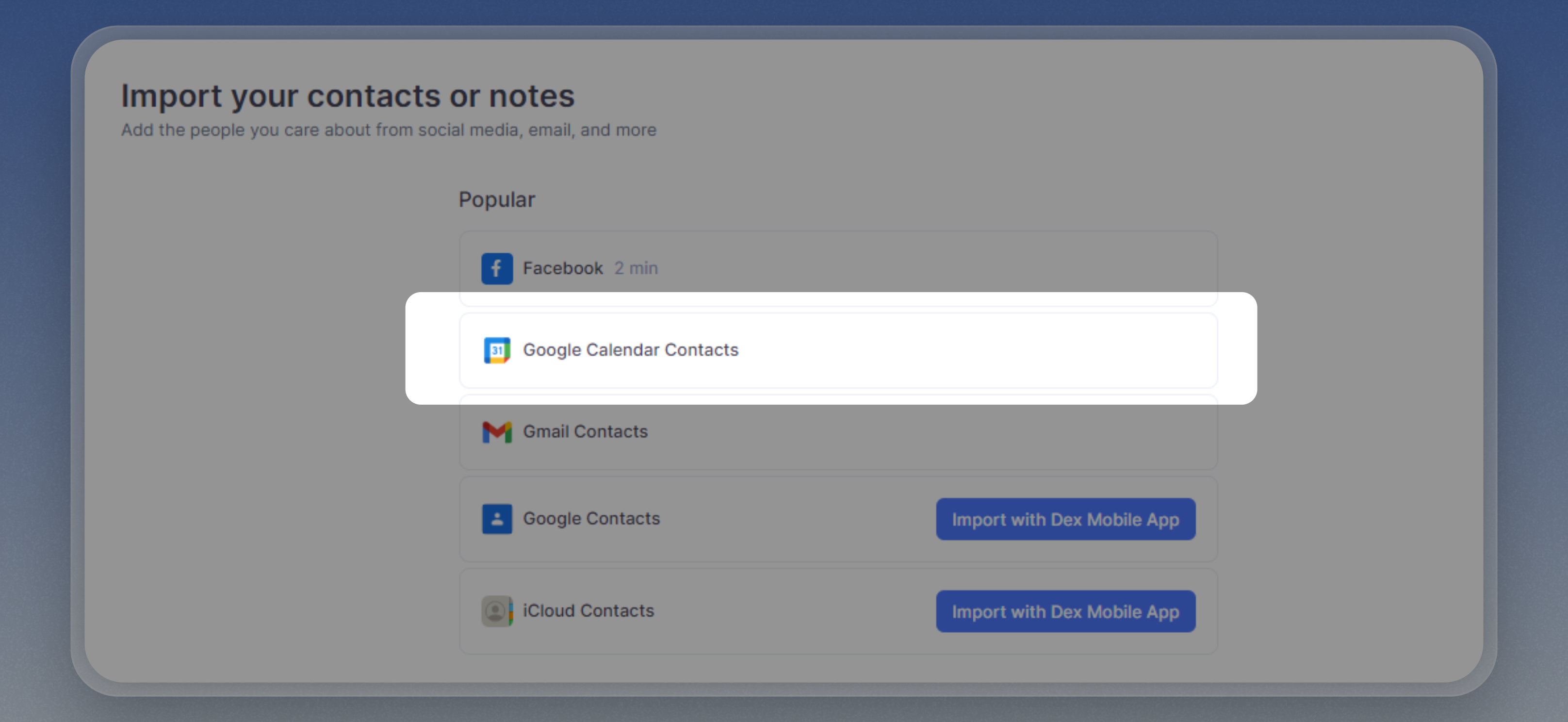
Task: Click the Google Calendar icon
Action: click(497, 350)
